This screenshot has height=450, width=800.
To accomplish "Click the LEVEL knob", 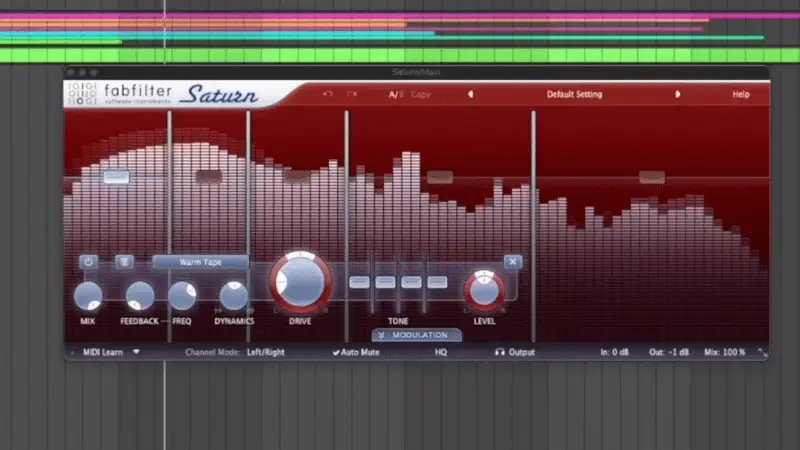I will [x=484, y=290].
